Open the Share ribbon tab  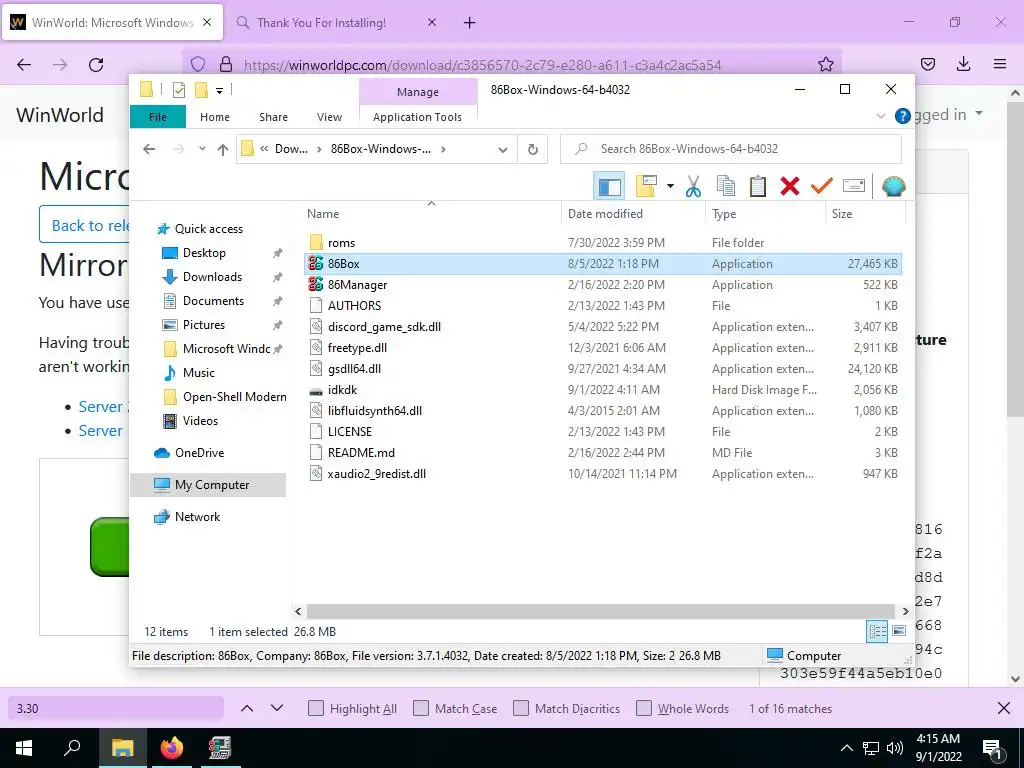pos(273,117)
